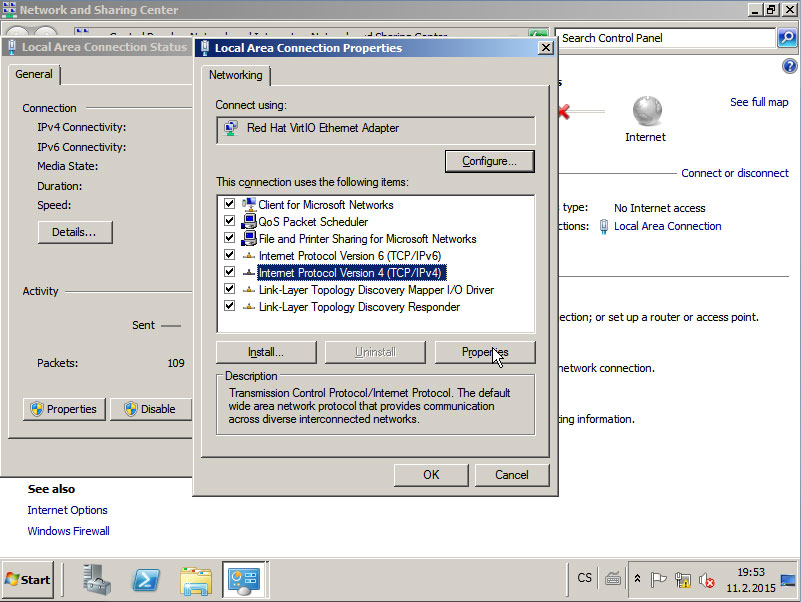Open Server Manager from the taskbar
Image resolution: width=801 pixels, height=602 pixels.
pyautogui.click(x=98, y=579)
